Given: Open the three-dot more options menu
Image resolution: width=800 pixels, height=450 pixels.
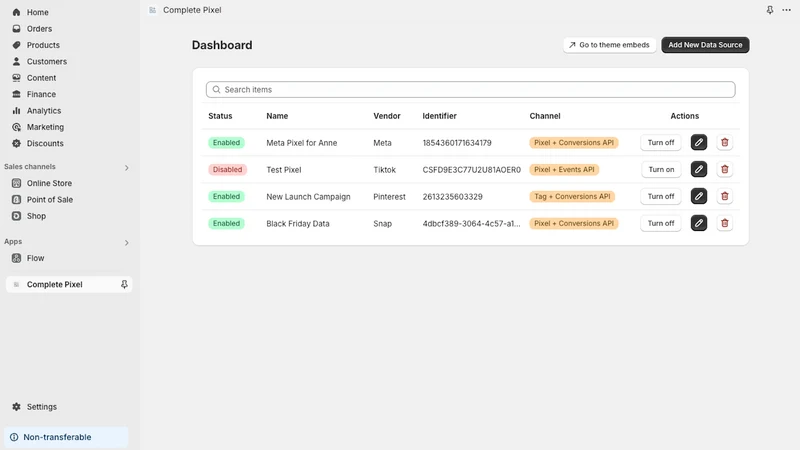Looking at the screenshot, I should point(786,10).
